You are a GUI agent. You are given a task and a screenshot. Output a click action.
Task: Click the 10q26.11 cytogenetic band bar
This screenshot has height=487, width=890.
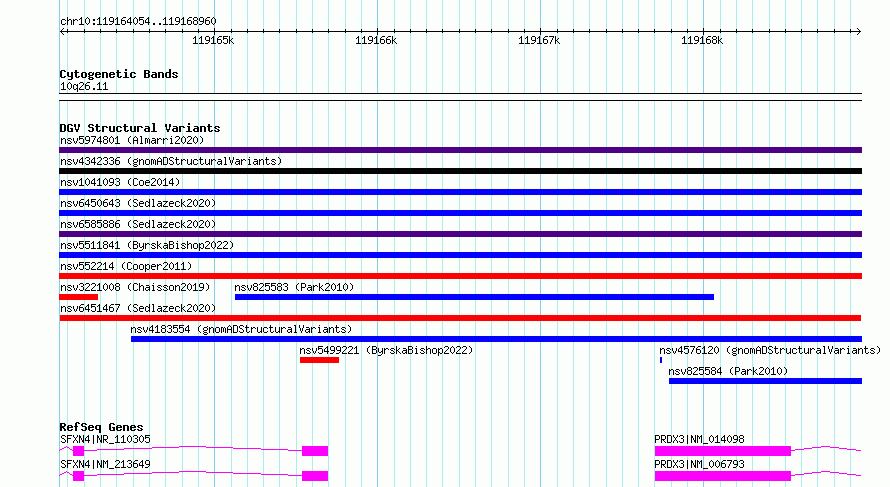click(x=460, y=97)
